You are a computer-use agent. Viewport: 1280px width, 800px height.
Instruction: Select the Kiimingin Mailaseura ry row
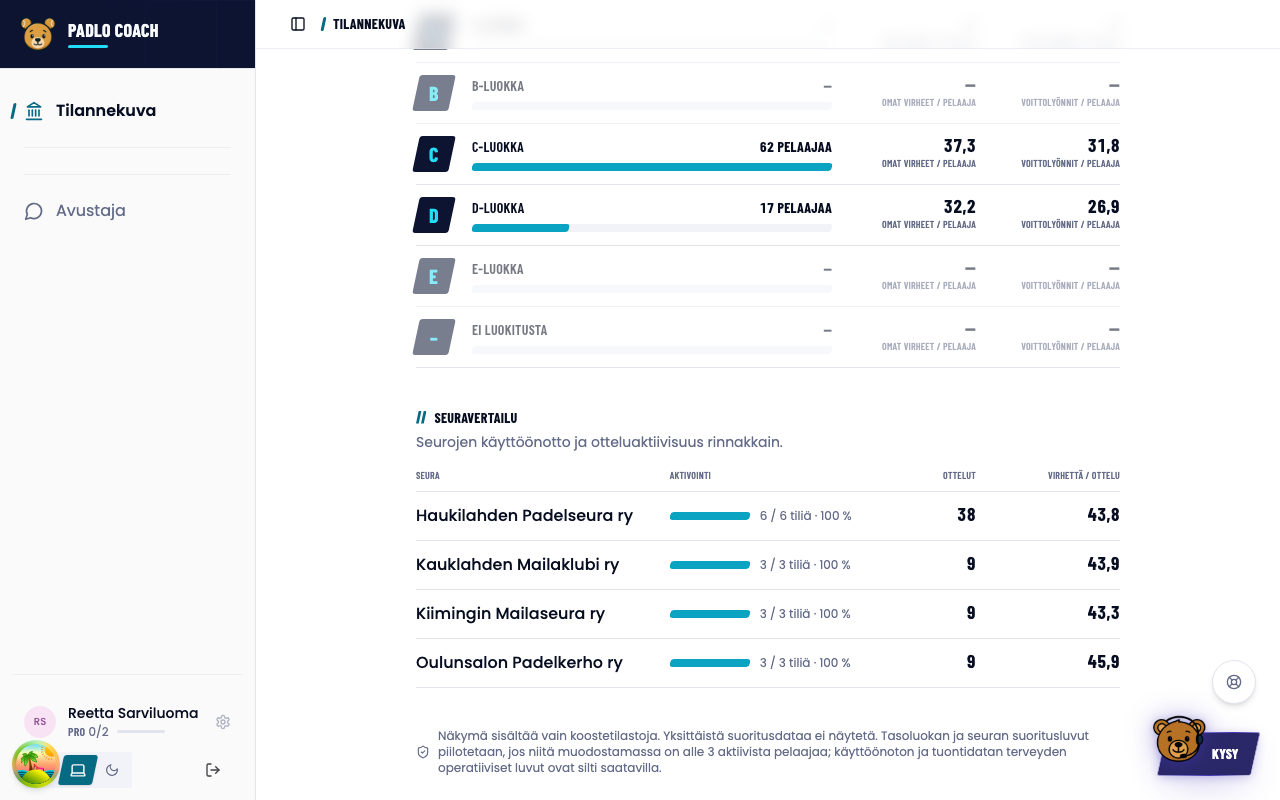(x=768, y=614)
